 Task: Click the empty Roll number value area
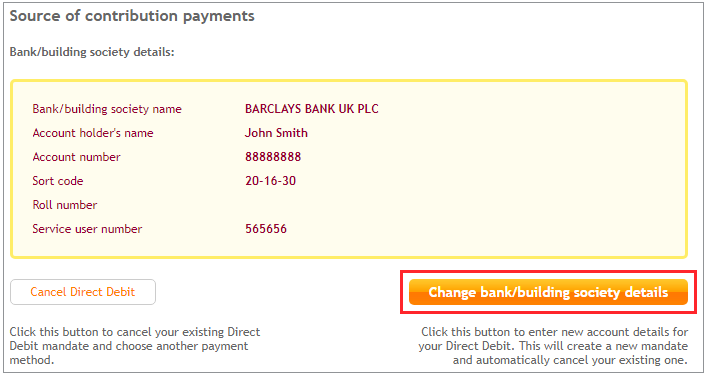311,205
